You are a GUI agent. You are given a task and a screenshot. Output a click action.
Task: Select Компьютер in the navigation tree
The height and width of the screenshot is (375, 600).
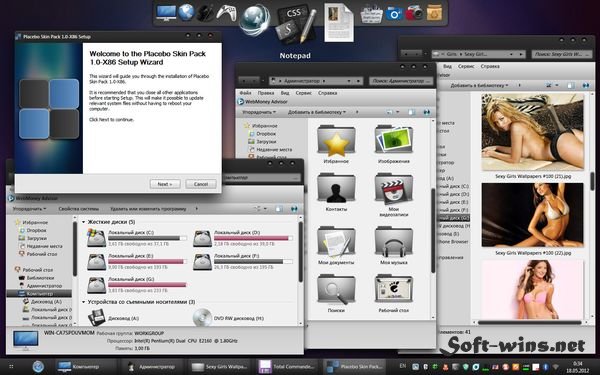click(x=39, y=293)
